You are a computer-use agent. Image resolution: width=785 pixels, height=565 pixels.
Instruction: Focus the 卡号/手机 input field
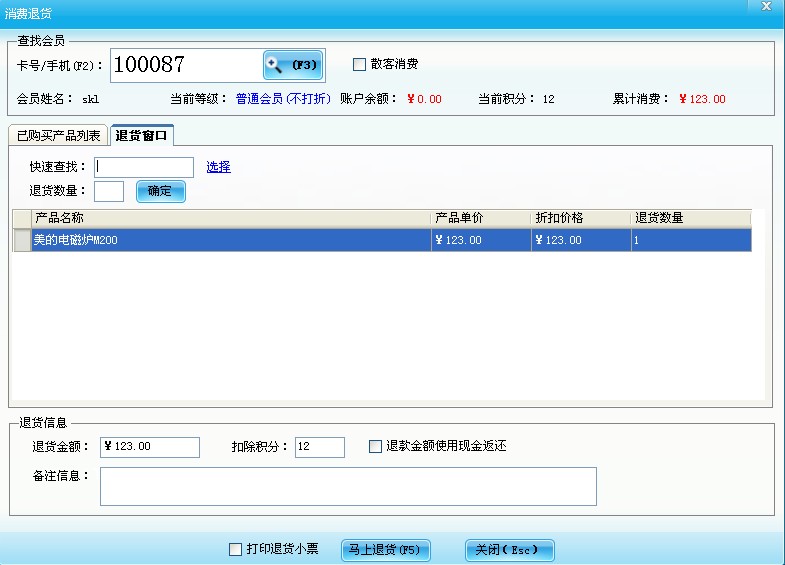pyautogui.click(x=186, y=65)
